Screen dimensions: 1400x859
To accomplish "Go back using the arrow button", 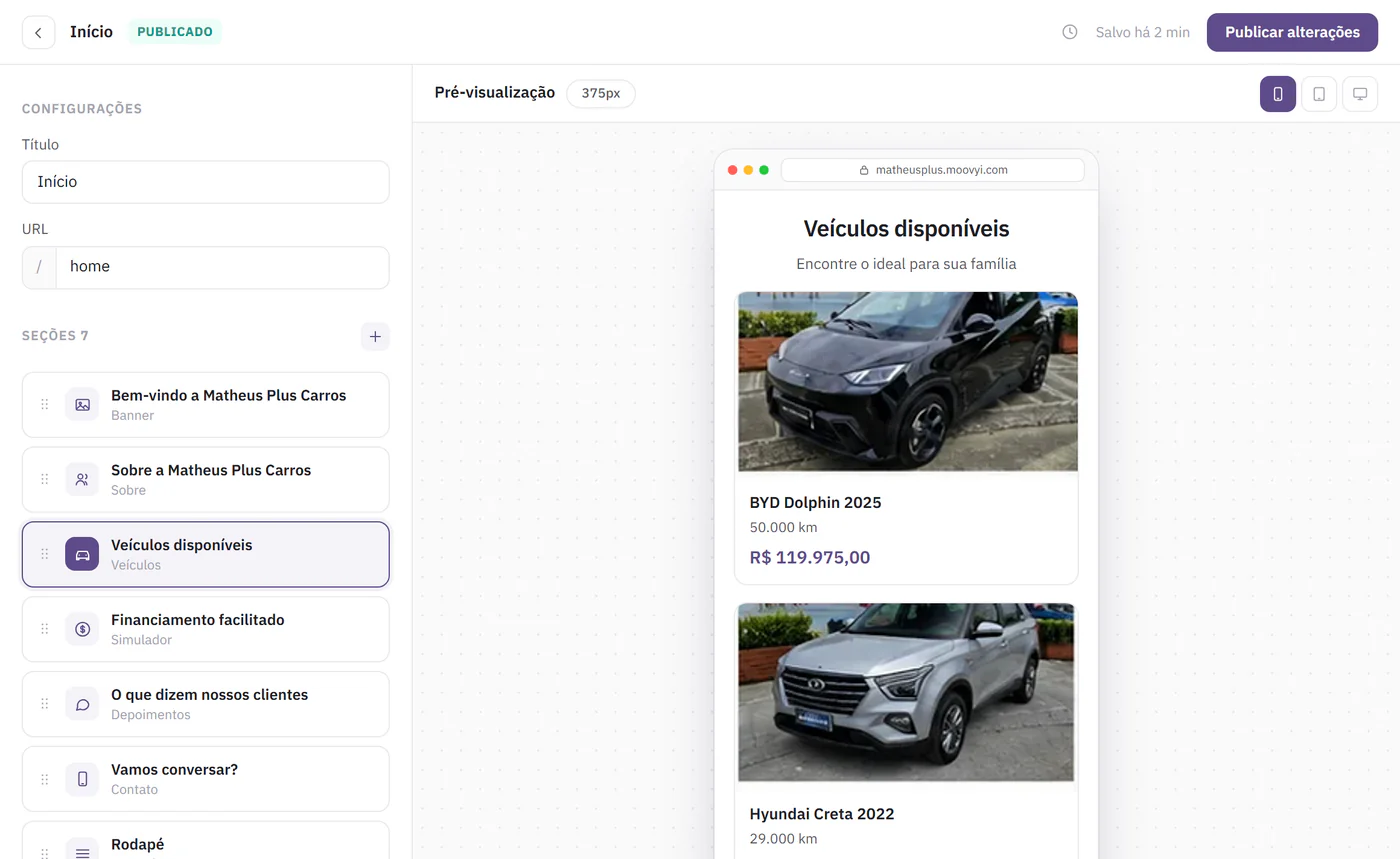I will point(38,32).
